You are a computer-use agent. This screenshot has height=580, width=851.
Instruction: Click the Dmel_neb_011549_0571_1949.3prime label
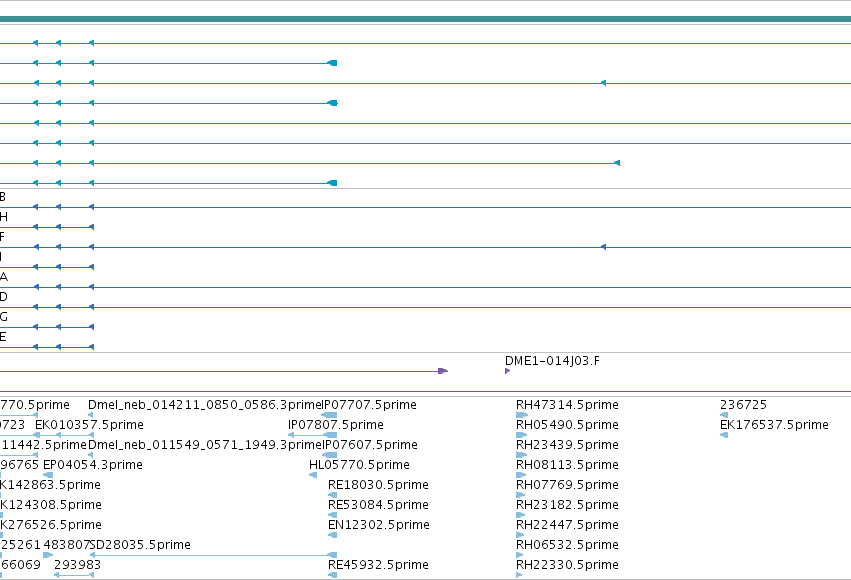coord(206,444)
